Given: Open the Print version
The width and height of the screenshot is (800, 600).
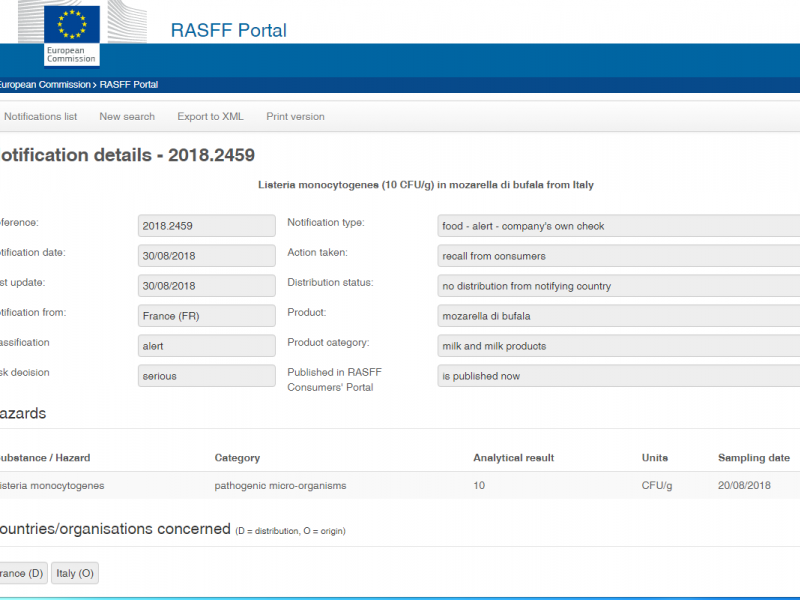Looking at the screenshot, I should 295,116.
